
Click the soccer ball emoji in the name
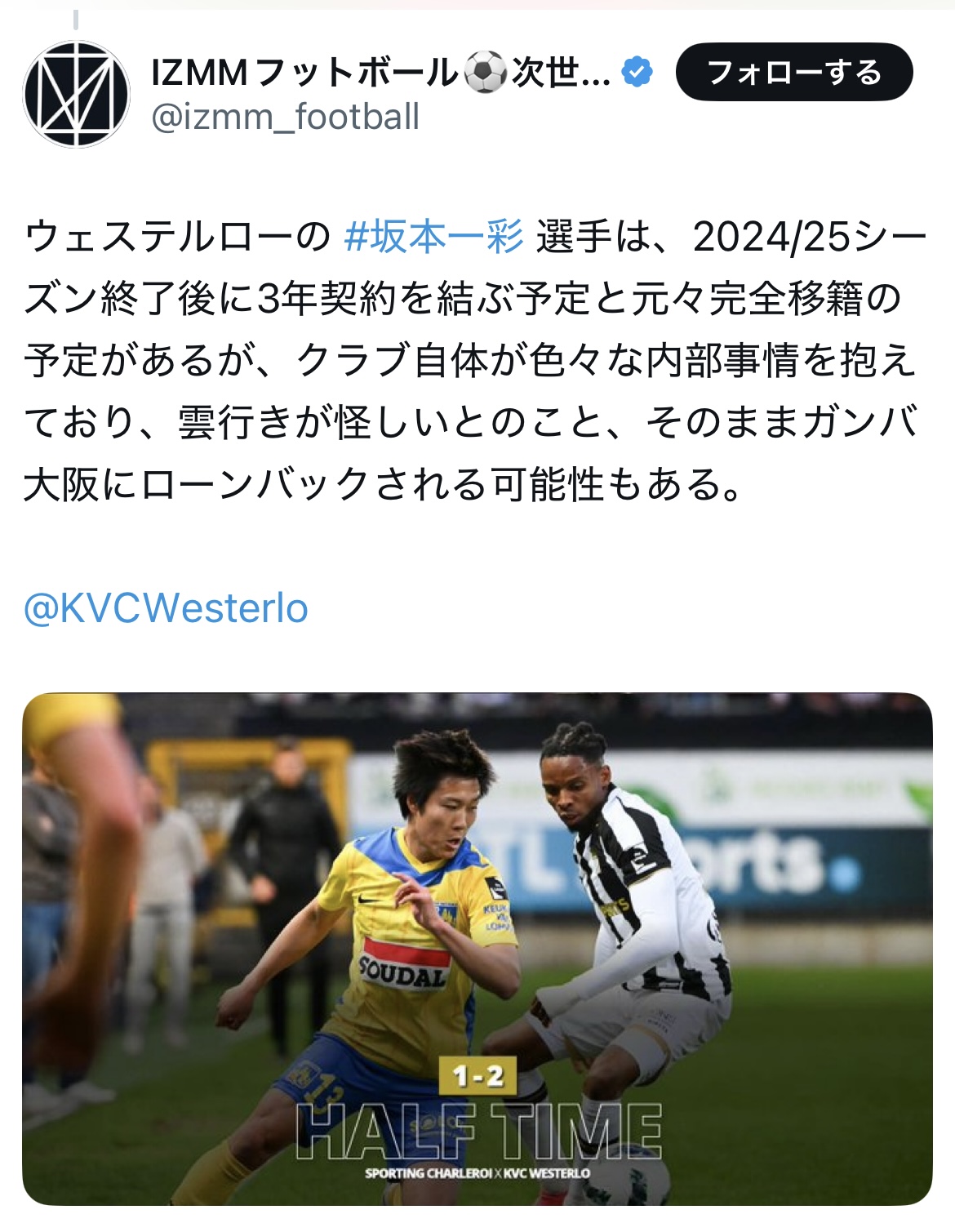point(485,73)
